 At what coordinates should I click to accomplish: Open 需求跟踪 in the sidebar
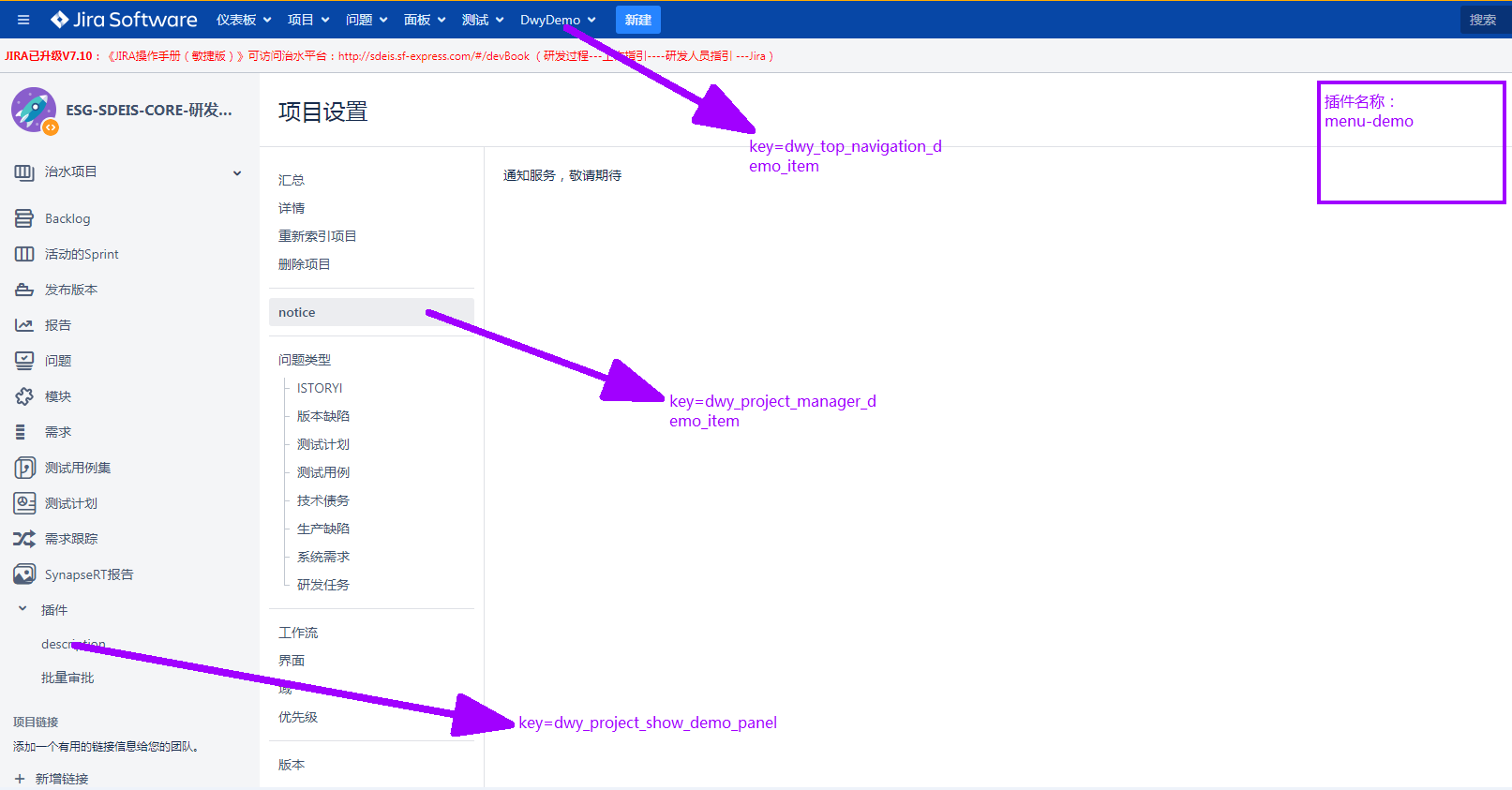tap(71, 539)
